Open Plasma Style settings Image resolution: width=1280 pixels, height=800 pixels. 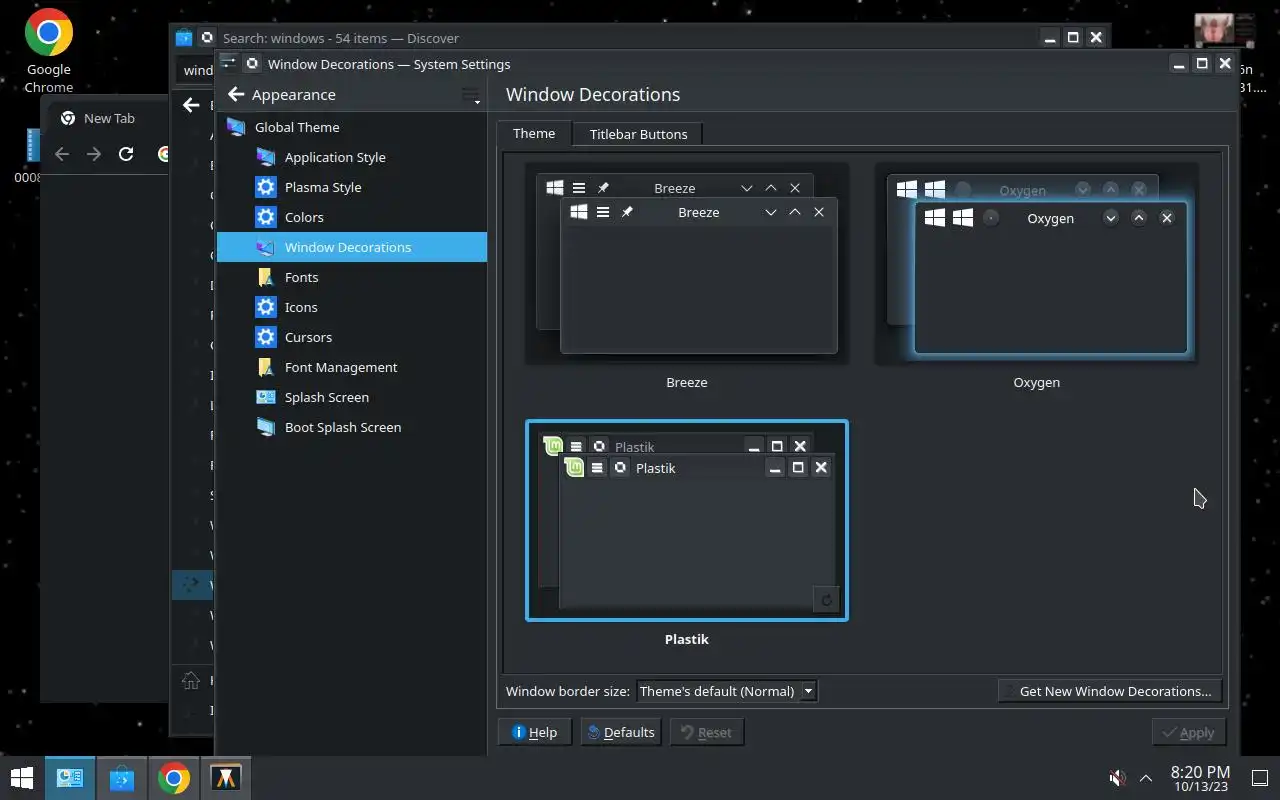coord(351,187)
